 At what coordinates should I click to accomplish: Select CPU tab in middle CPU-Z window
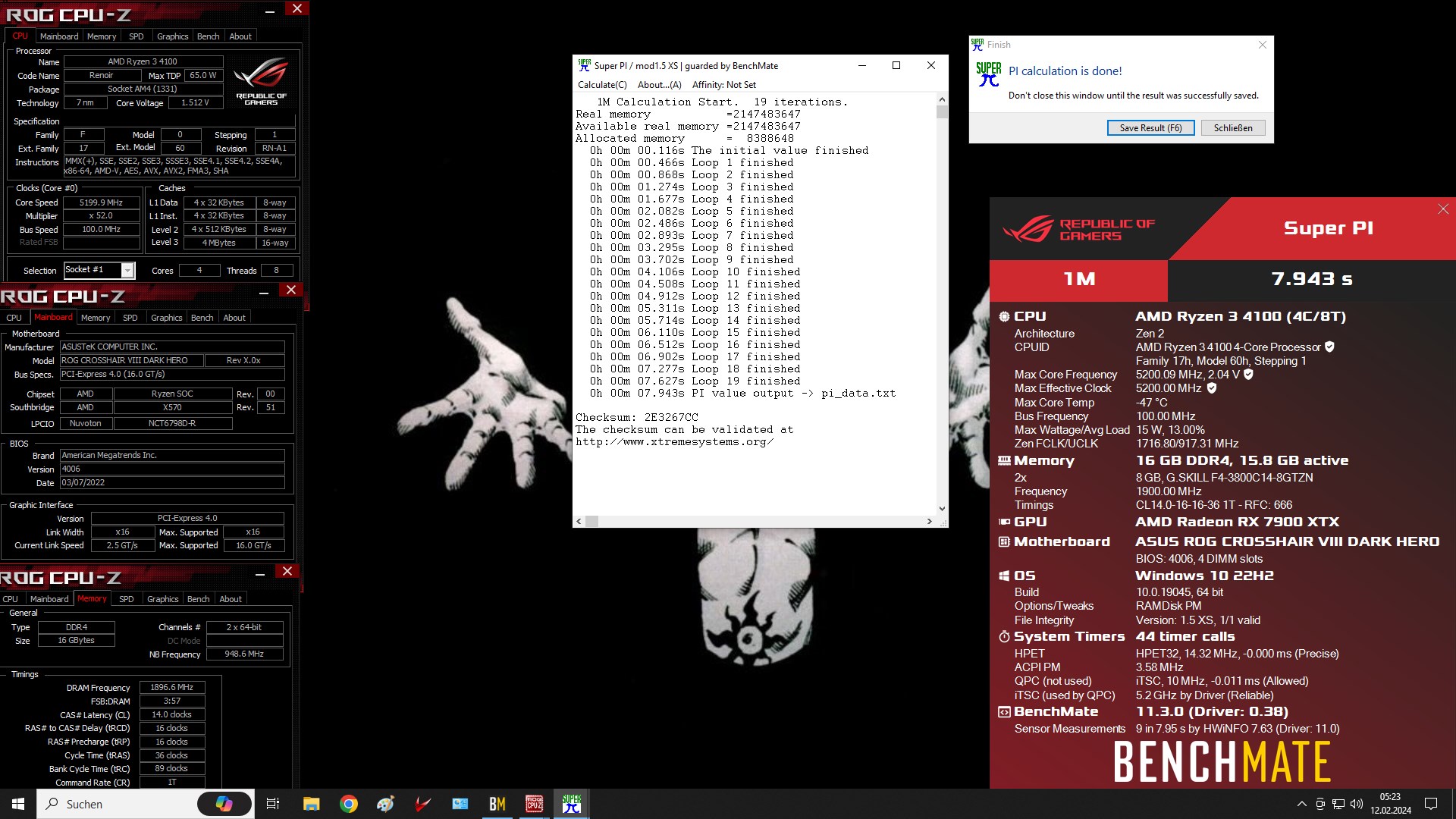coord(14,318)
